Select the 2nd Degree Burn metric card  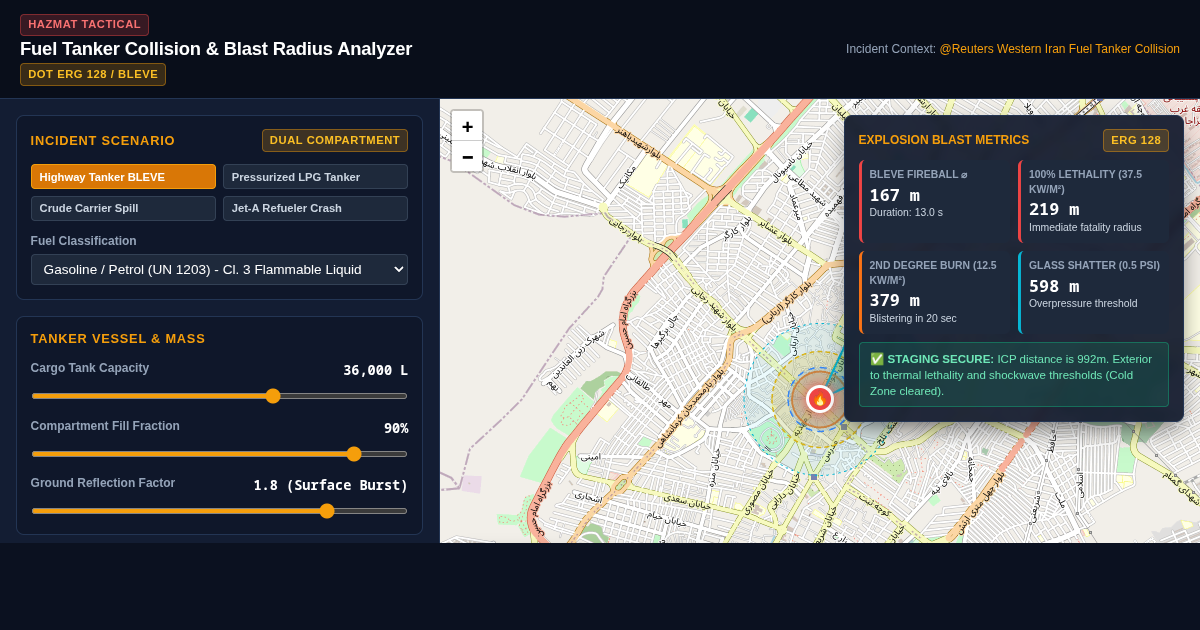point(934,292)
